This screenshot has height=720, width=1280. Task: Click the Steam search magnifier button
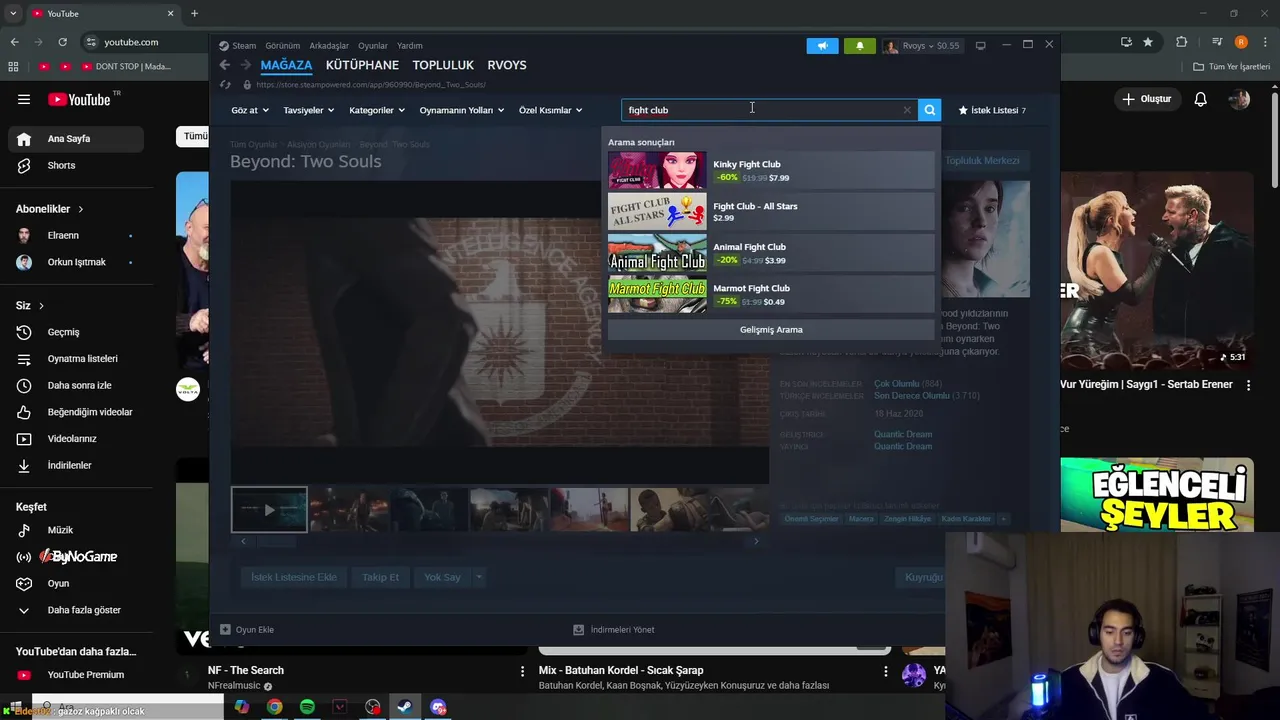[930, 110]
